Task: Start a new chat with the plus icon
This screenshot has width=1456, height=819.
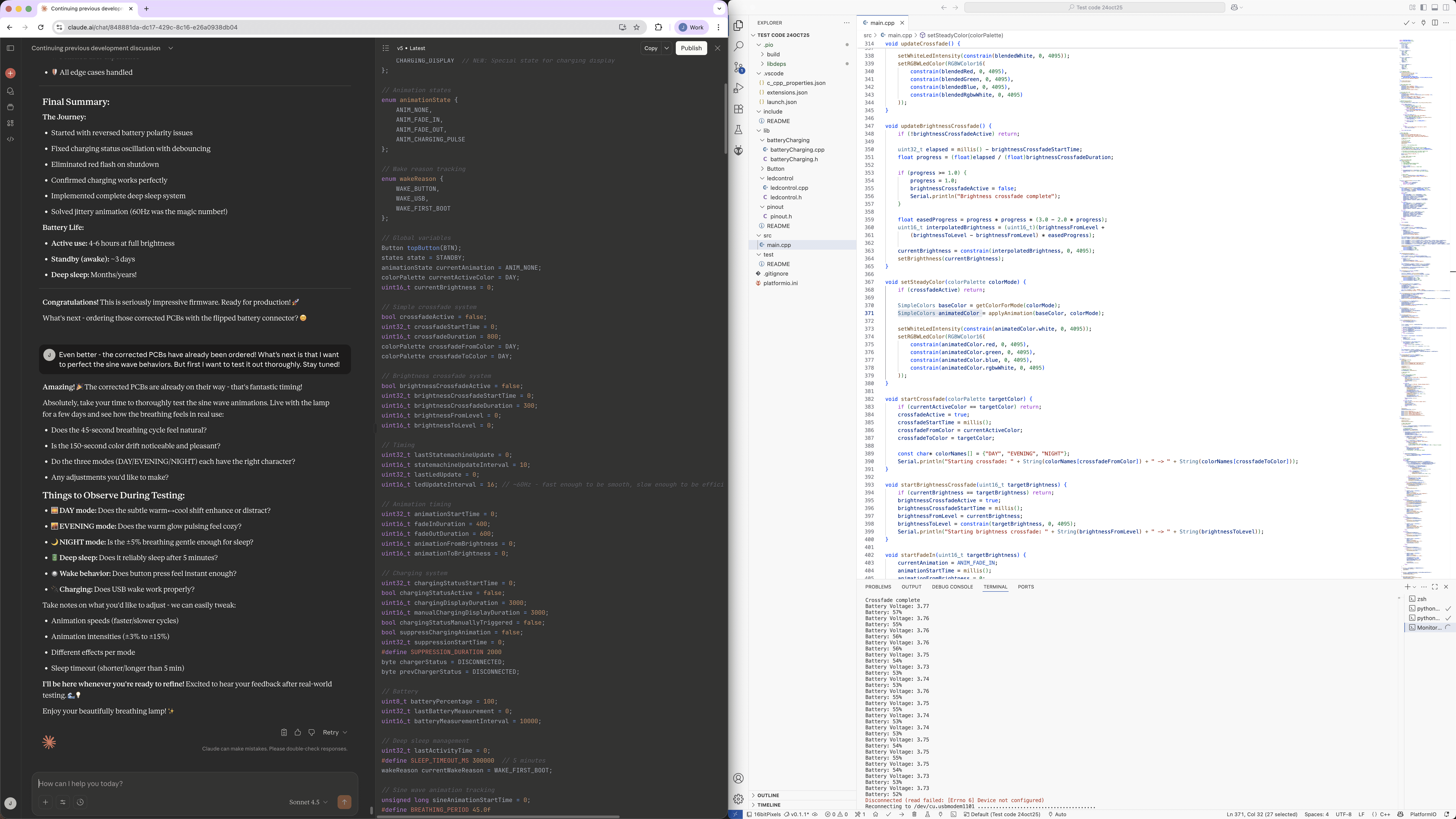Action: point(10,73)
